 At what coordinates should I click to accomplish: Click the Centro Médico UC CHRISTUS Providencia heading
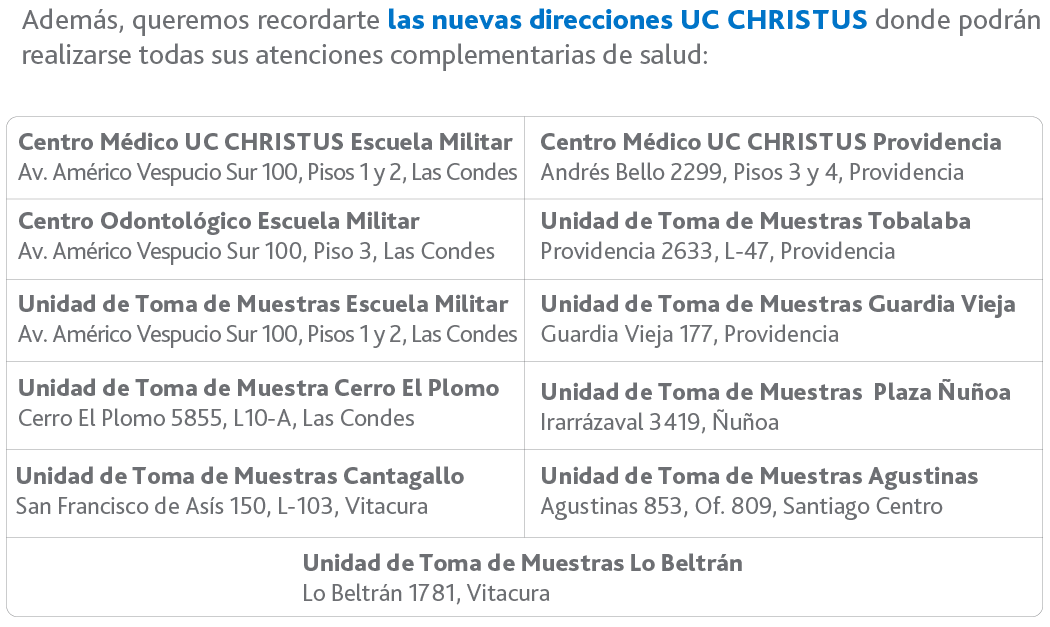point(771,142)
